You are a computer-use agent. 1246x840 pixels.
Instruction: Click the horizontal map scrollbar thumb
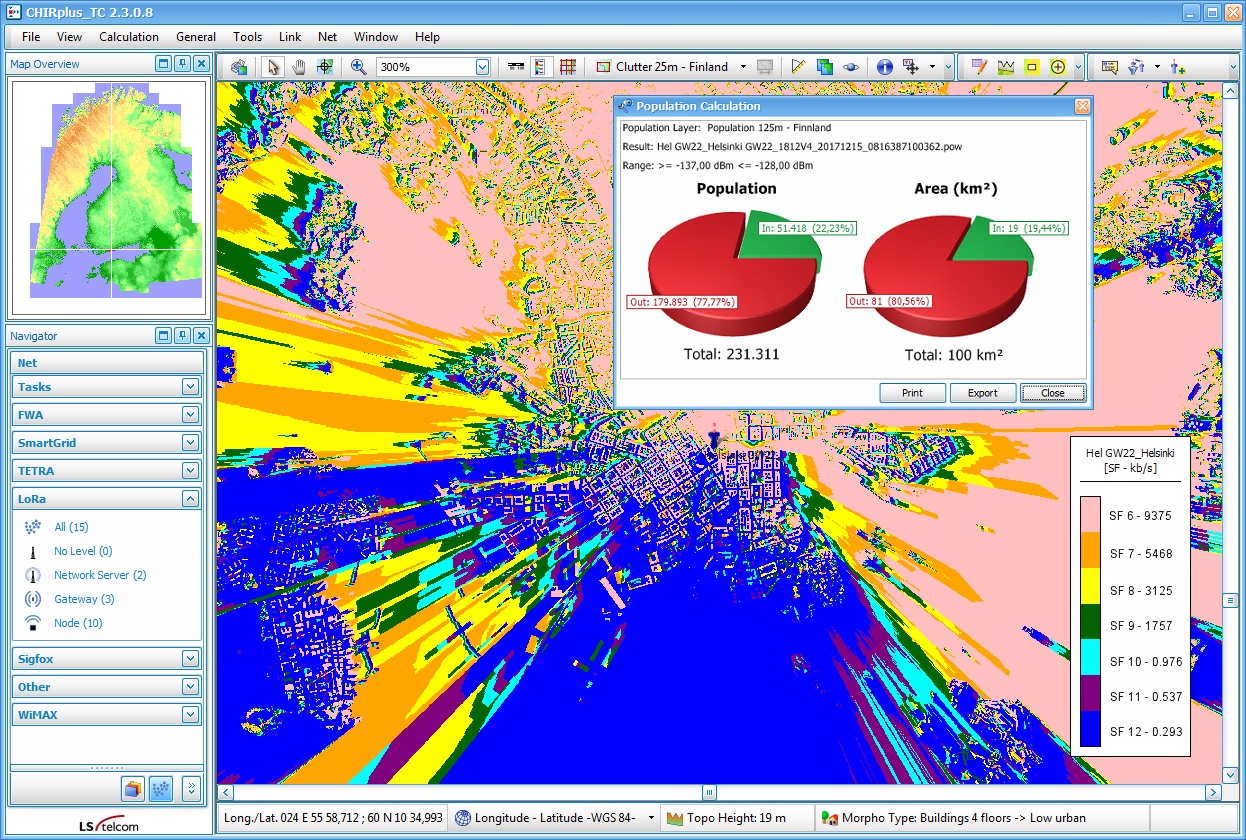tap(709, 793)
